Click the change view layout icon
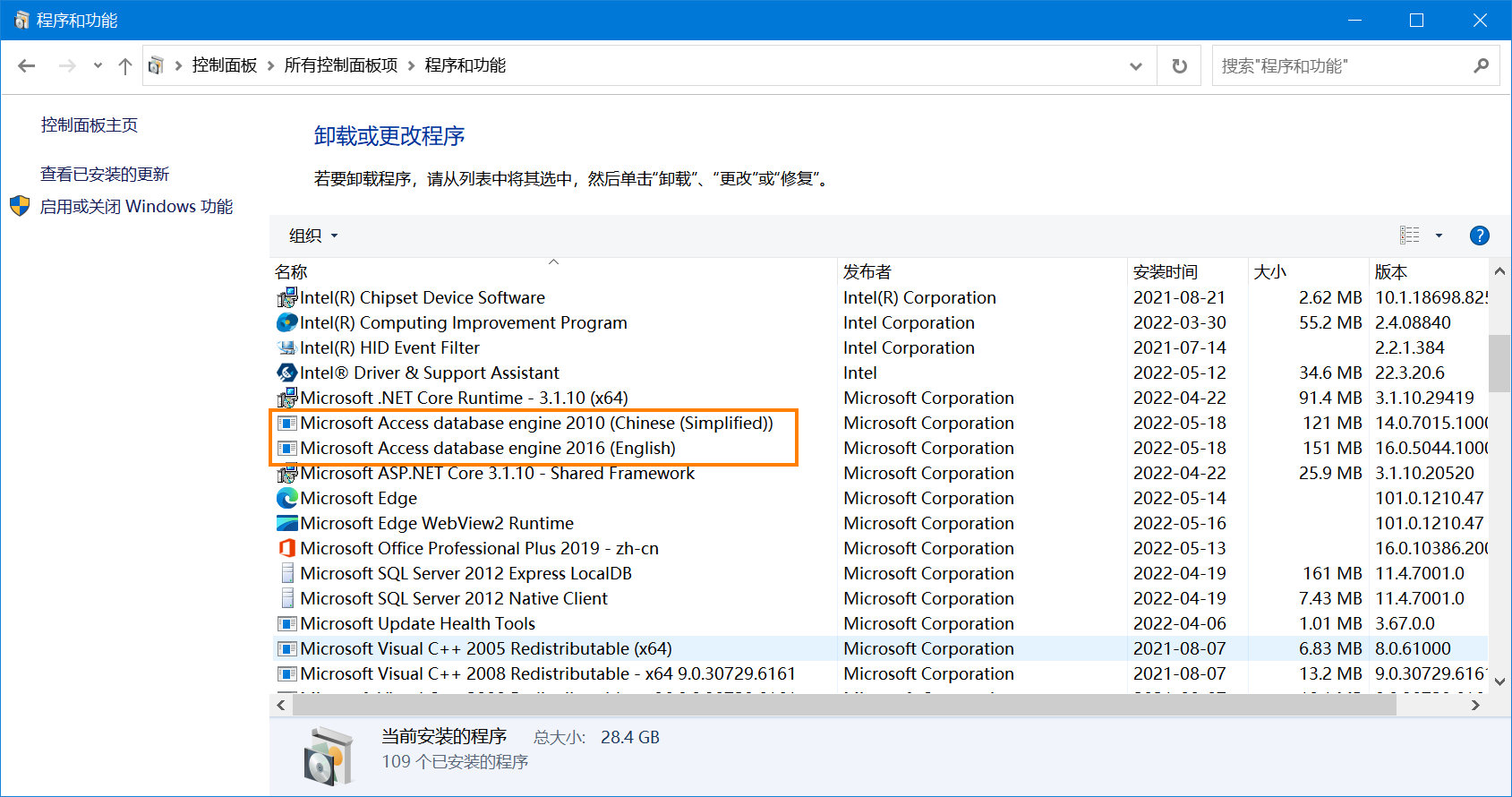1512x797 pixels. pos(1410,236)
